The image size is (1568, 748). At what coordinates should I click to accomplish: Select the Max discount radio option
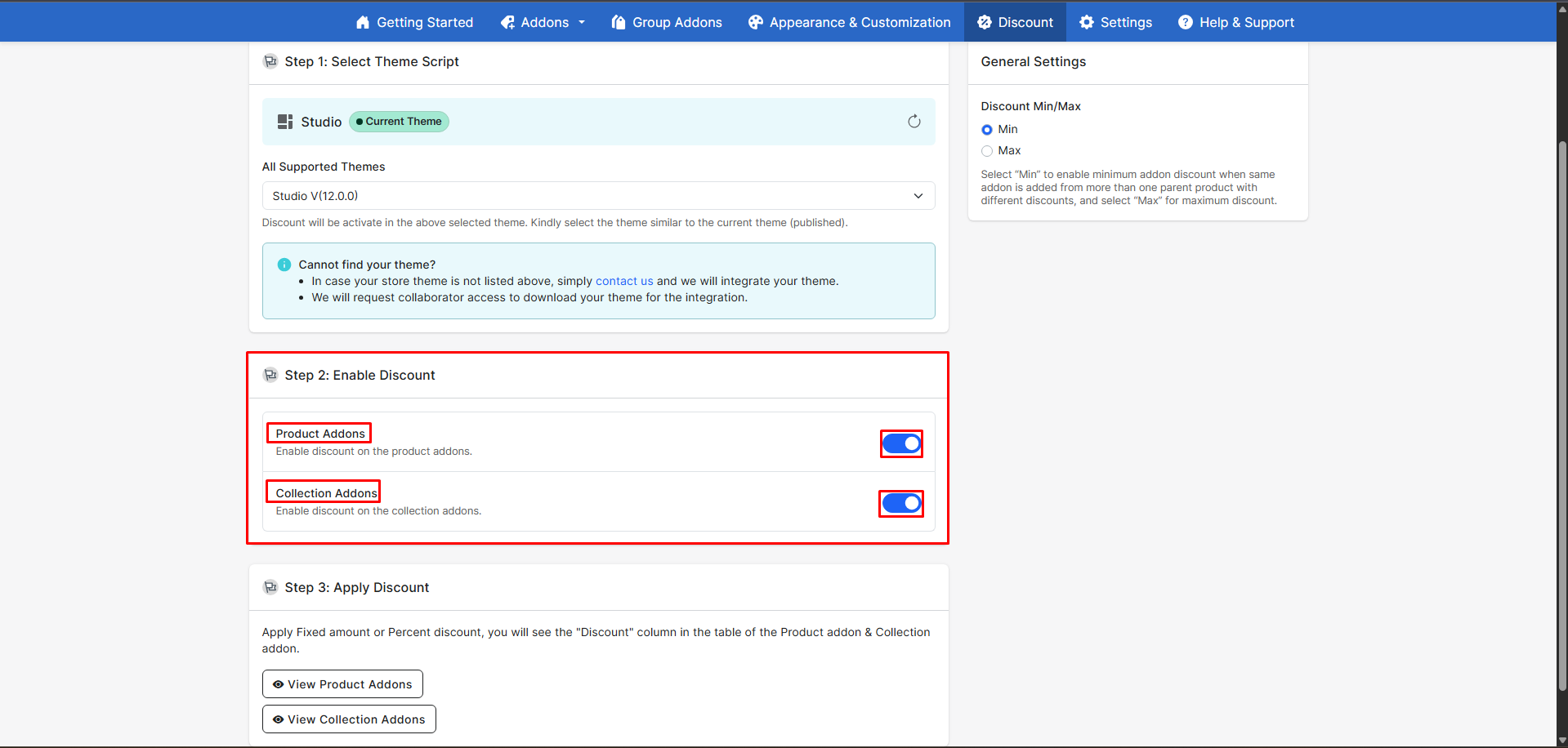987,151
